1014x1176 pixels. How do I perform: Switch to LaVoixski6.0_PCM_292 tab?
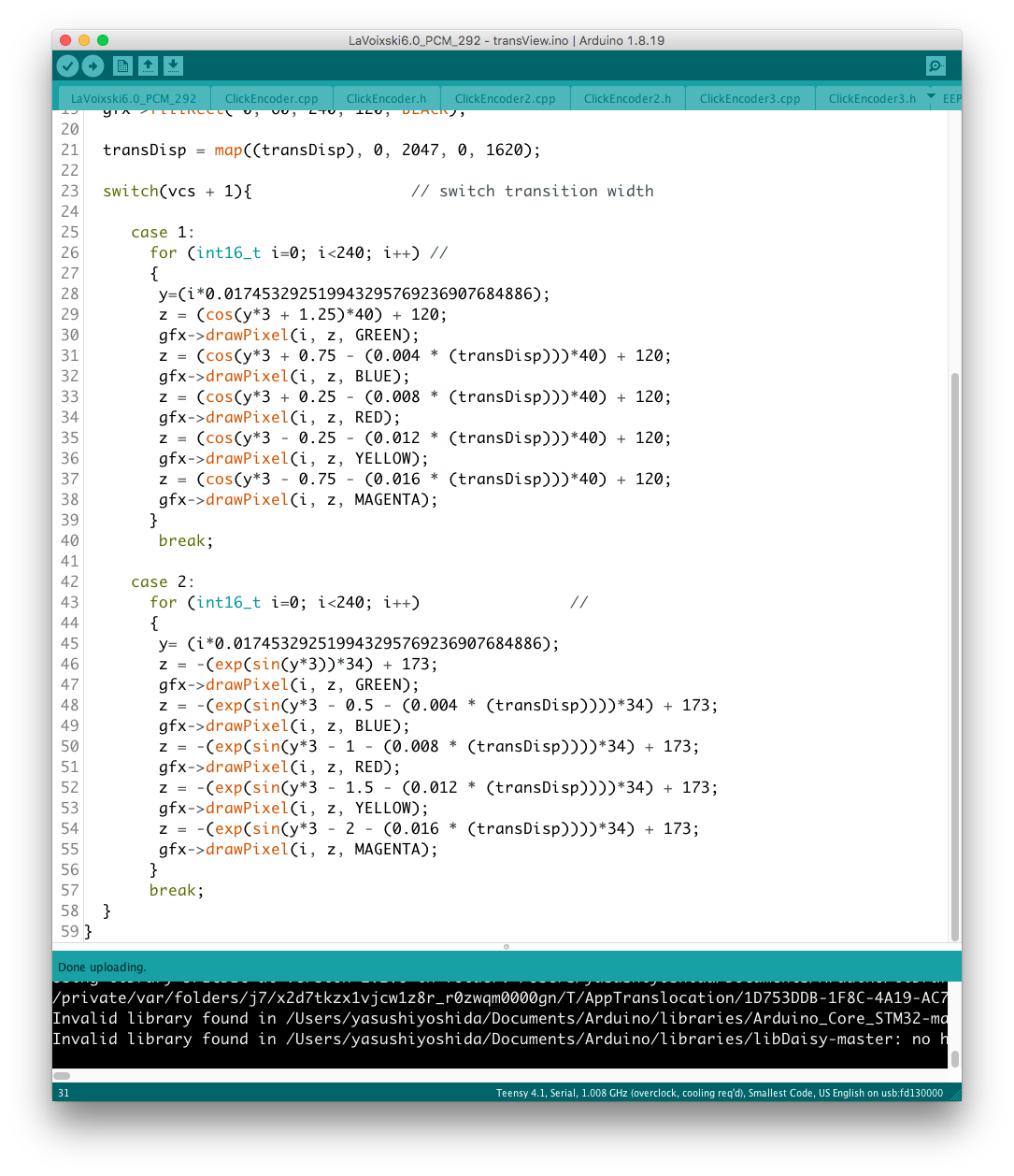tap(134, 98)
